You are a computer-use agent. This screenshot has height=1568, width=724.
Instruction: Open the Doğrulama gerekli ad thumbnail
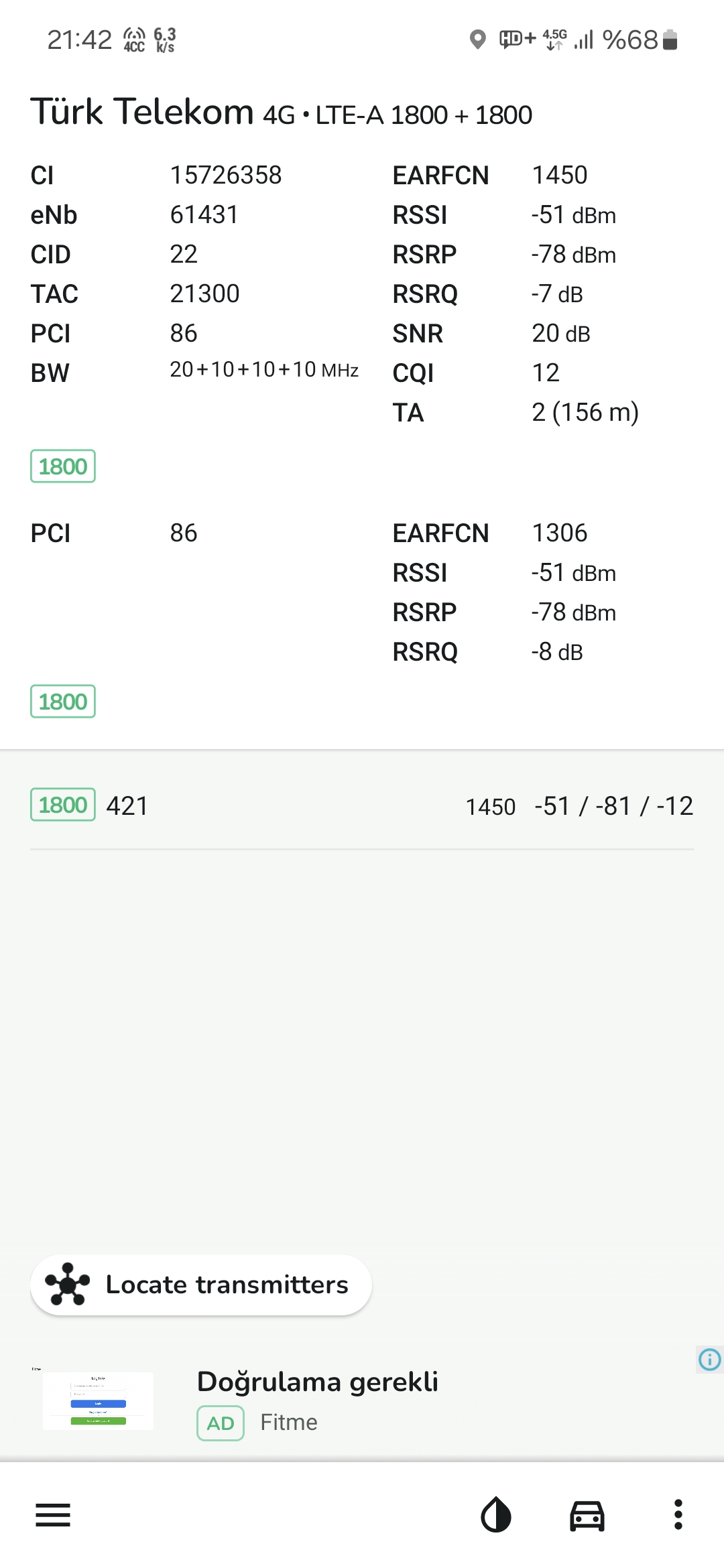(x=98, y=1400)
